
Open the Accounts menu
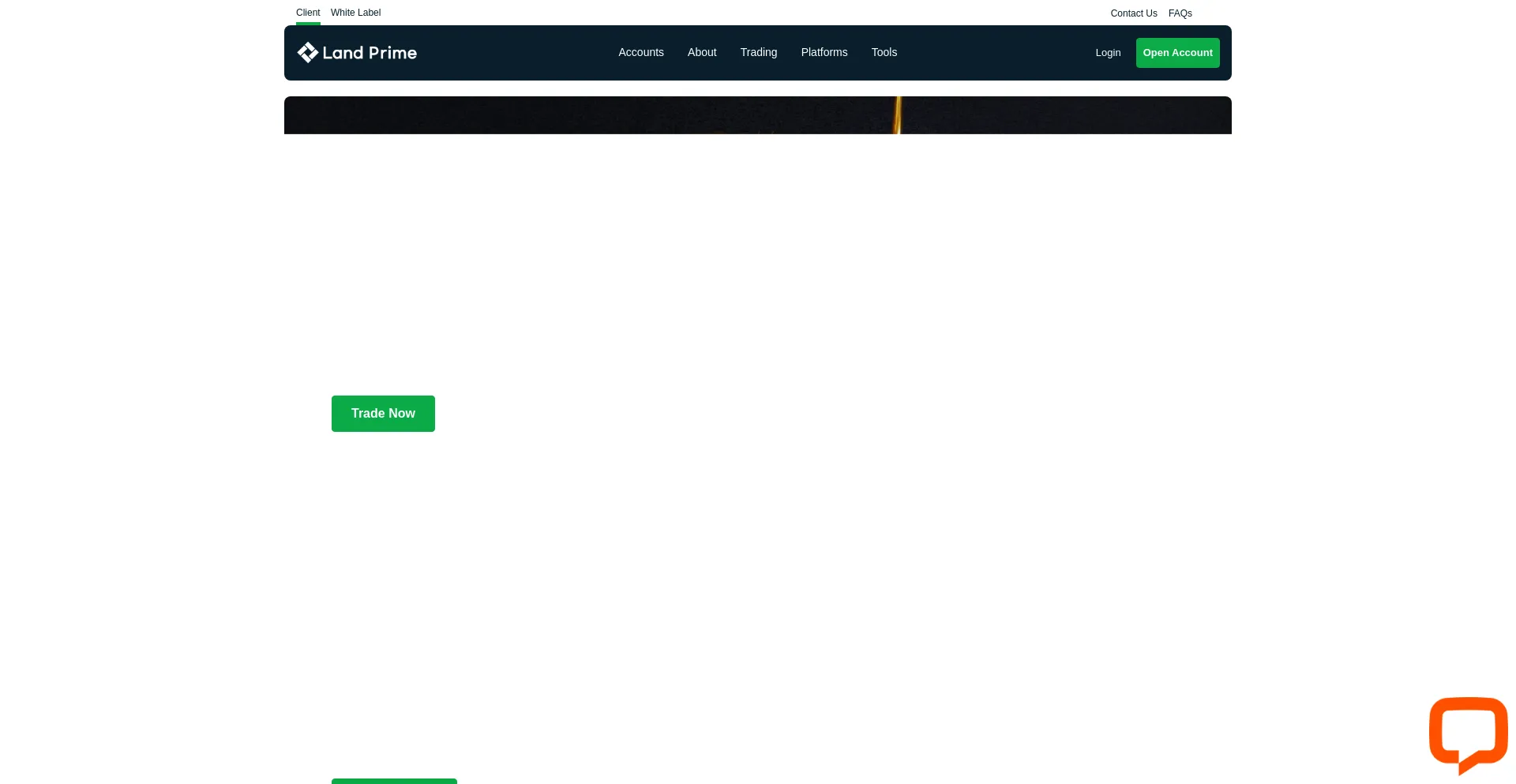click(x=641, y=52)
